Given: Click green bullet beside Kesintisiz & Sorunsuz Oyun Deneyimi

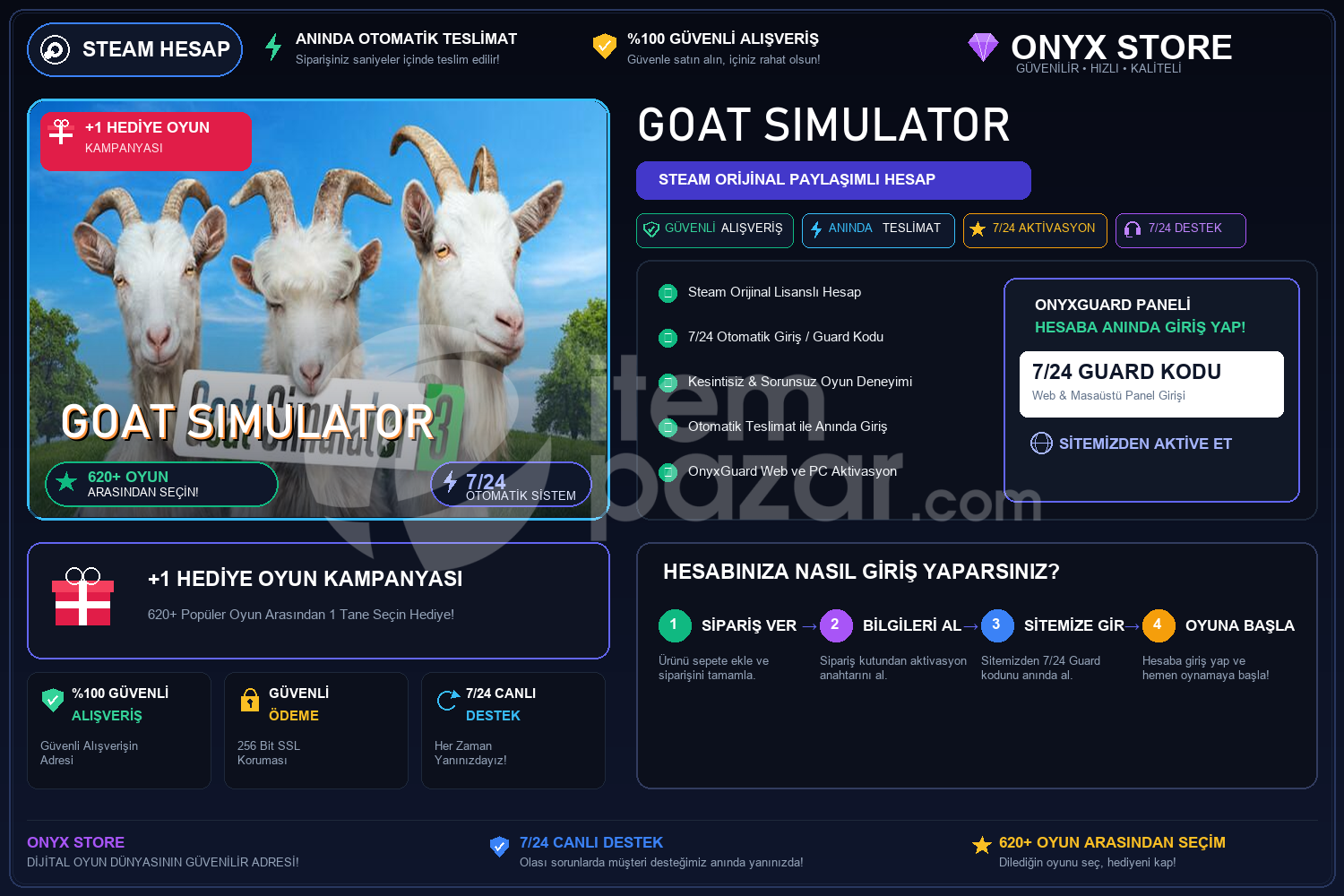Looking at the screenshot, I should point(668,383).
